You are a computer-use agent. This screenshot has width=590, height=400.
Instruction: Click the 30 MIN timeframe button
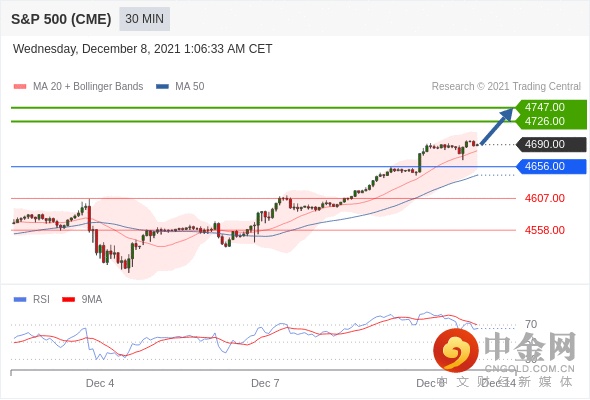coord(144,19)
